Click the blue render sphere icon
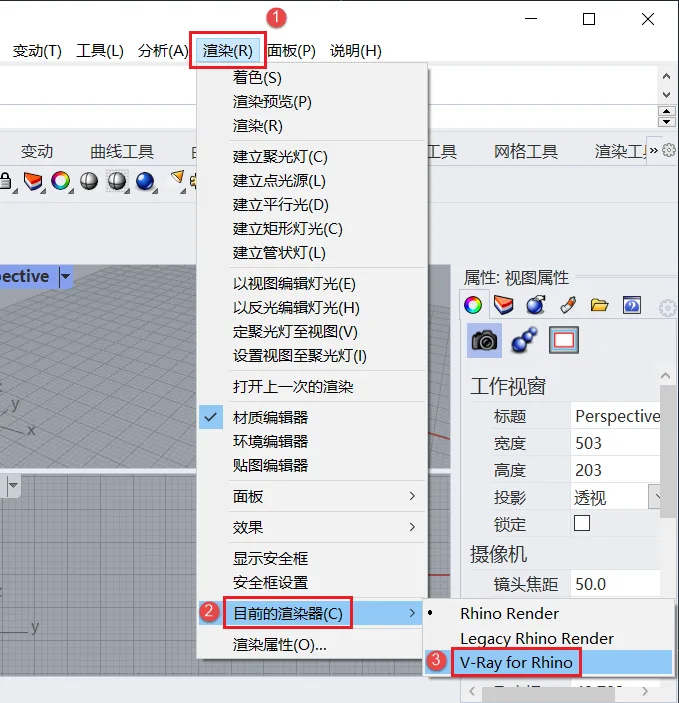The height and width of the screenshot is (703, 679). click(144, 181)
